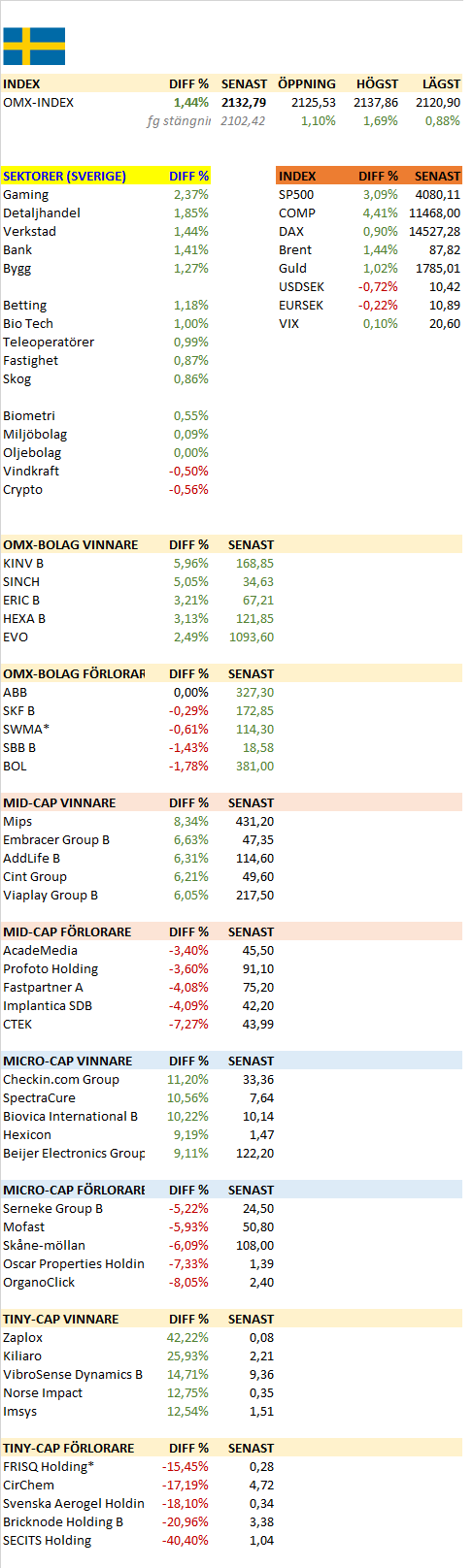Select the Checkin.com Group row
This screenshot has height=1568, width=473.
tap(139, 1079)
